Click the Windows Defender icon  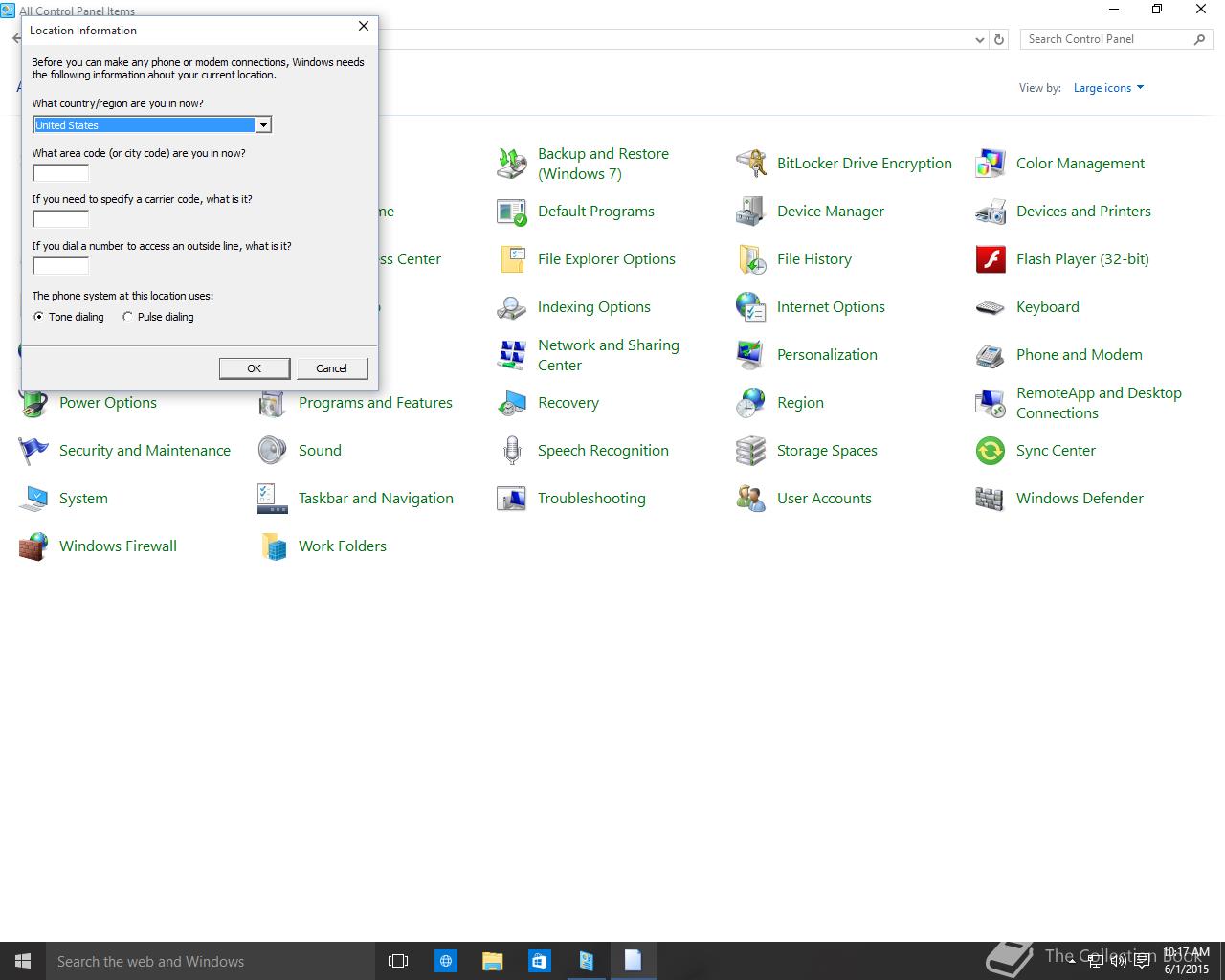pos(991,499)
